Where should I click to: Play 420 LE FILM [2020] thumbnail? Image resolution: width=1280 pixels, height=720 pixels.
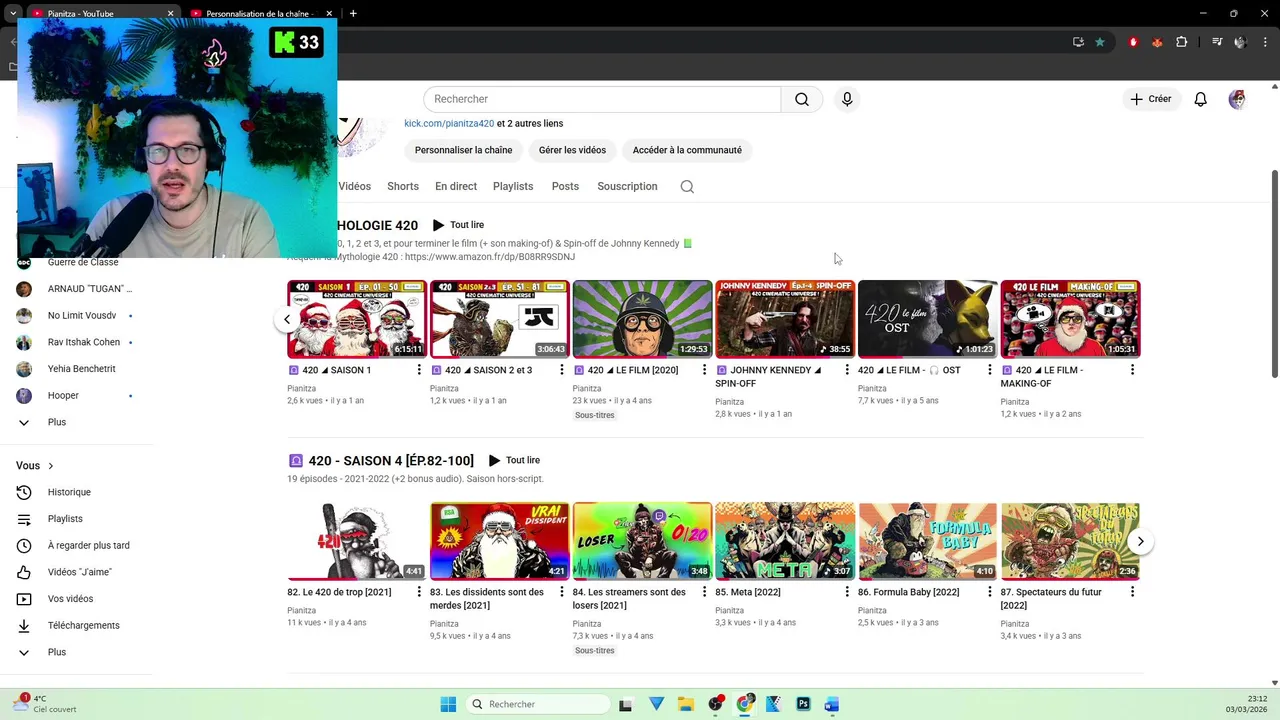[642, 319]
